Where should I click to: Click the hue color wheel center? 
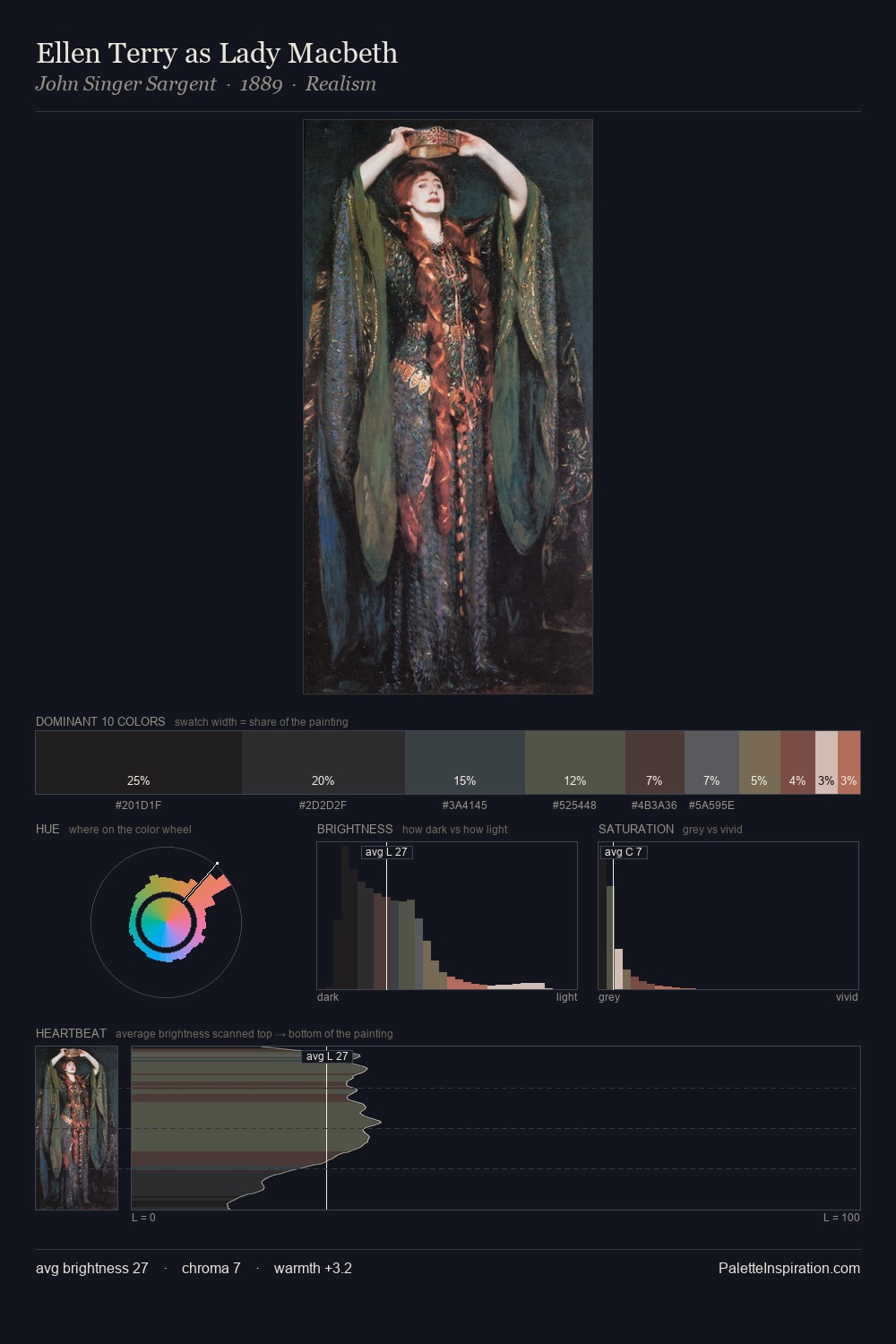(166, 922)
